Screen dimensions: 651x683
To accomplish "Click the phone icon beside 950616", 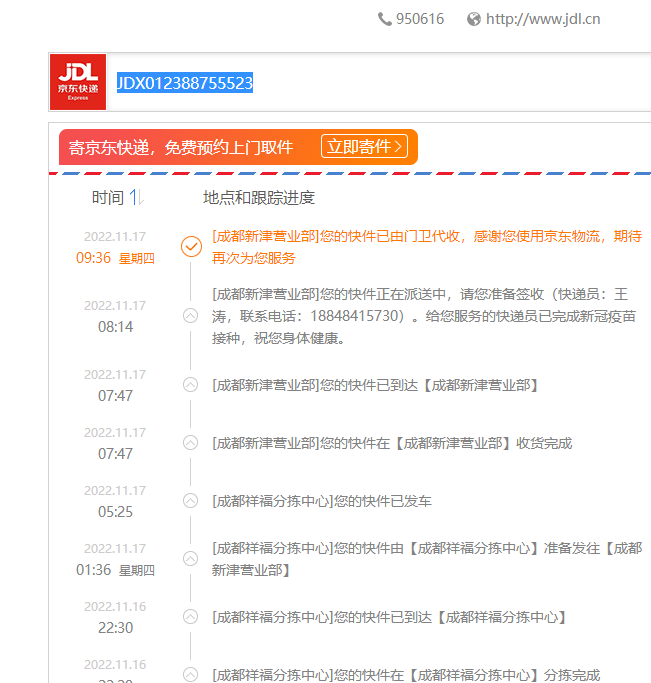I will [385, 19].
